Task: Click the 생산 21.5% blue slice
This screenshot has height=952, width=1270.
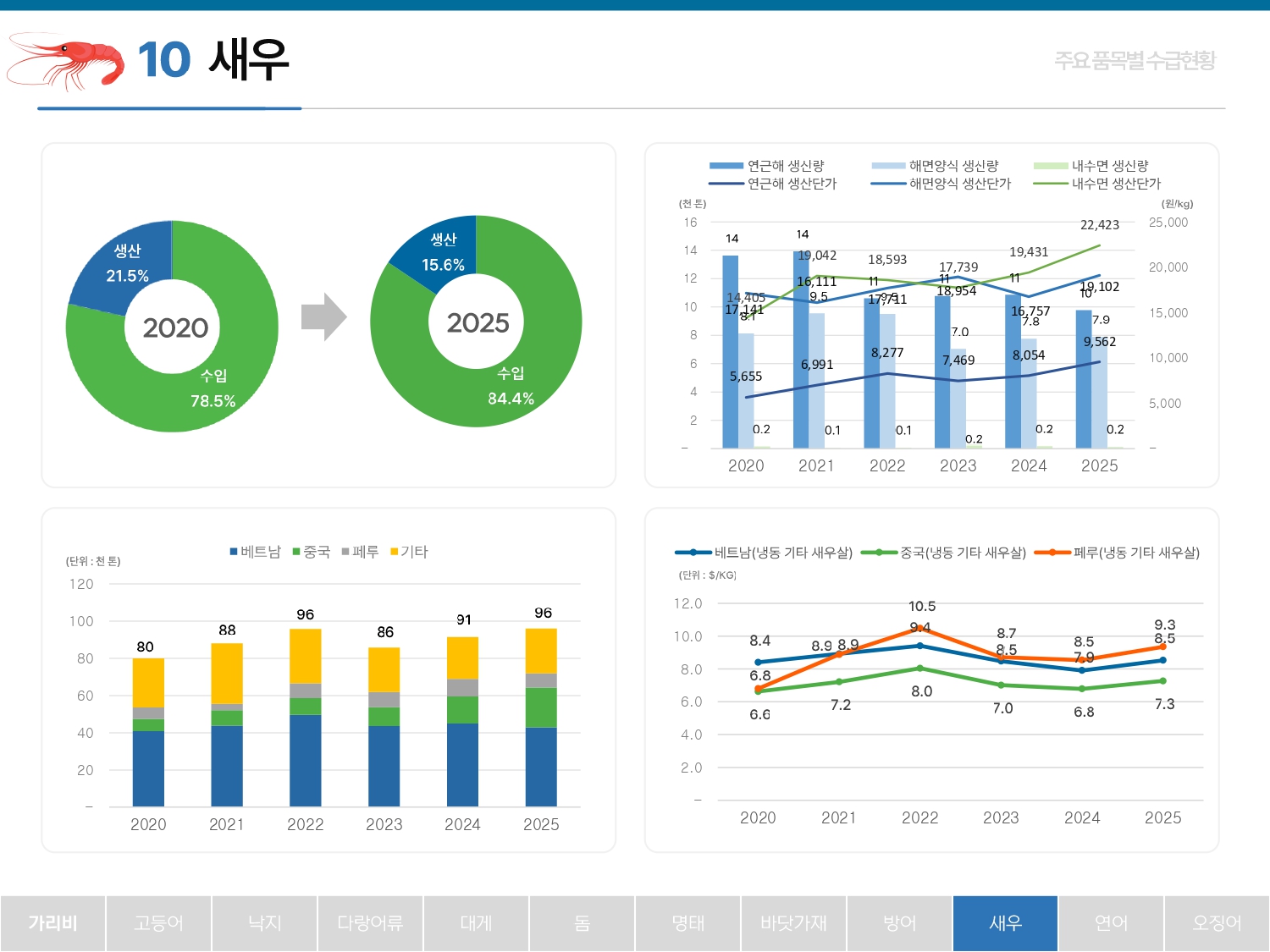Action: coord(127,262)
